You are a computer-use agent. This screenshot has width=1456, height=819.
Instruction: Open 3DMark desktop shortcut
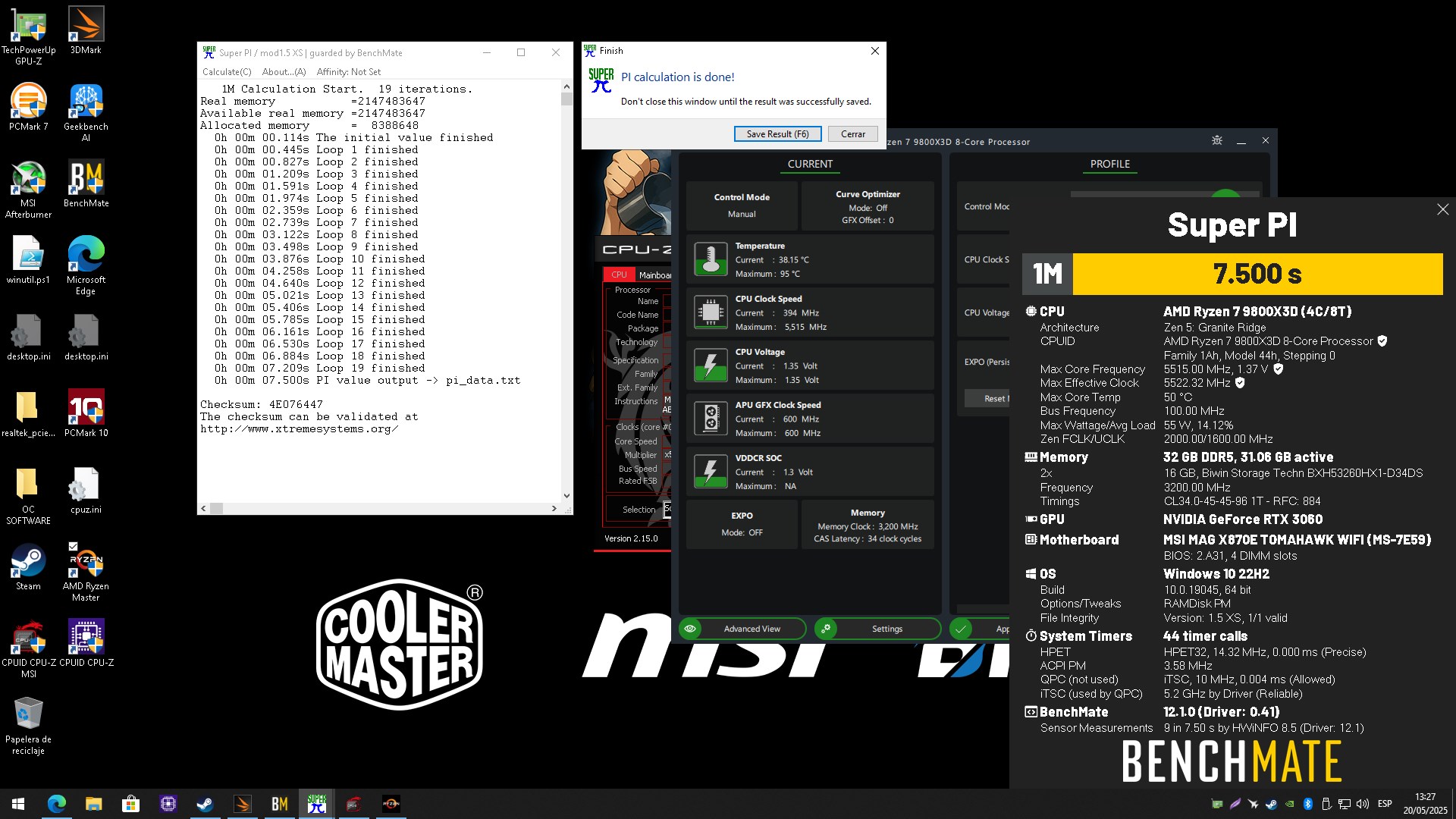(x=86, y=30)
